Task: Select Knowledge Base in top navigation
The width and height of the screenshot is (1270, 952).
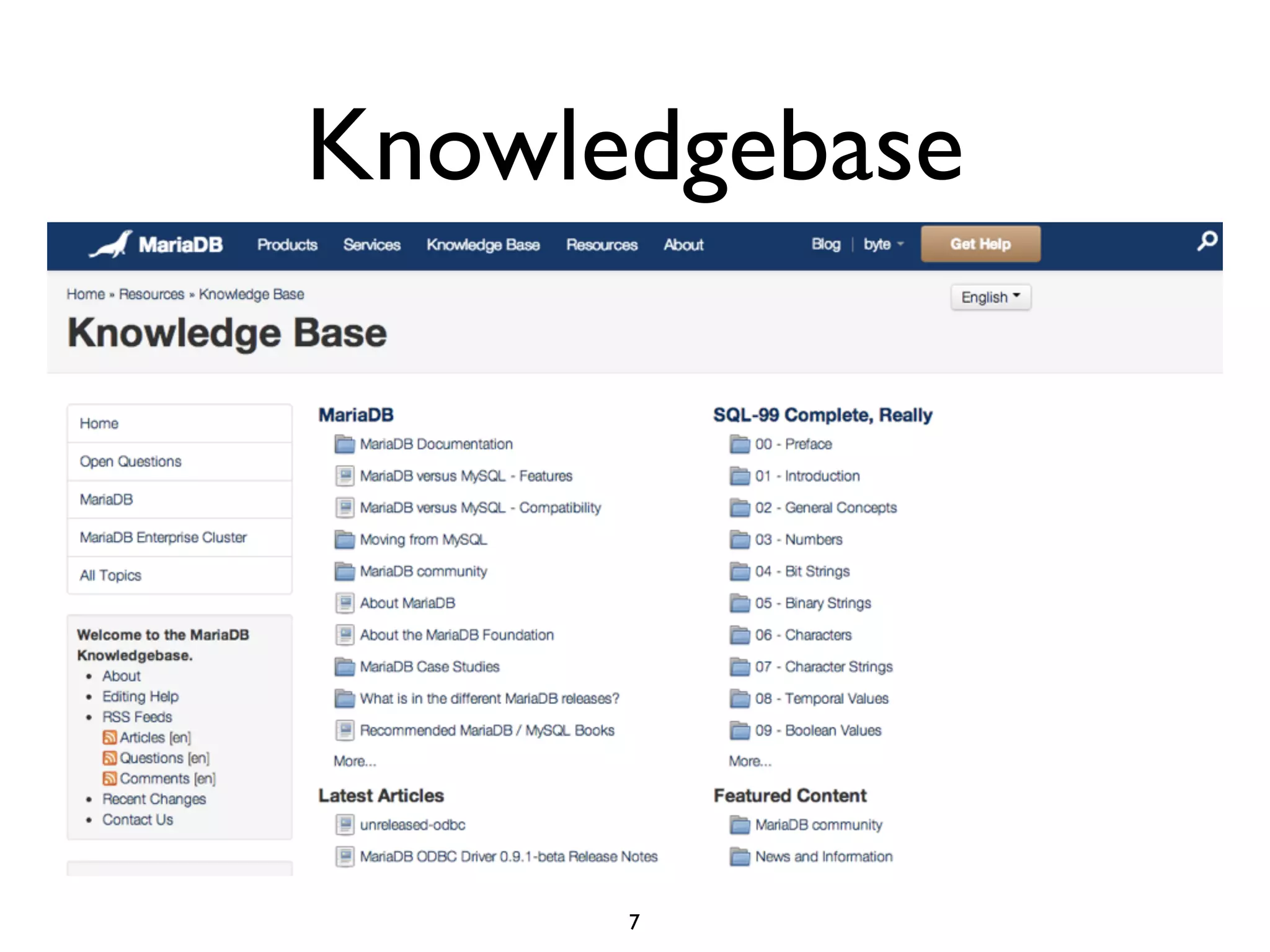Action: coord(483,245)
